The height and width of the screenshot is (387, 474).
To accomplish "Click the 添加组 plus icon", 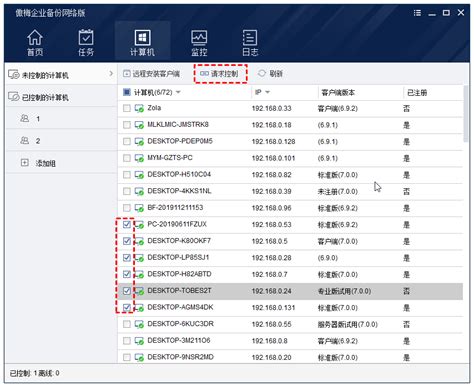I will tap(25, 163).
